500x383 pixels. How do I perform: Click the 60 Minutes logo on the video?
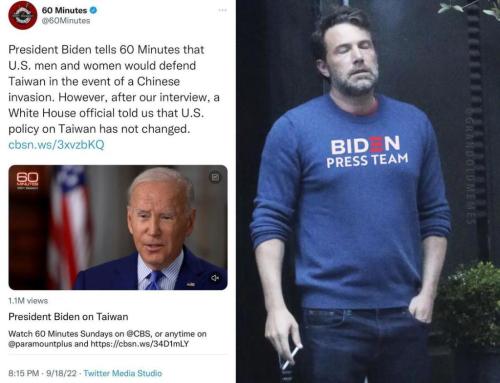coord(27,180)
